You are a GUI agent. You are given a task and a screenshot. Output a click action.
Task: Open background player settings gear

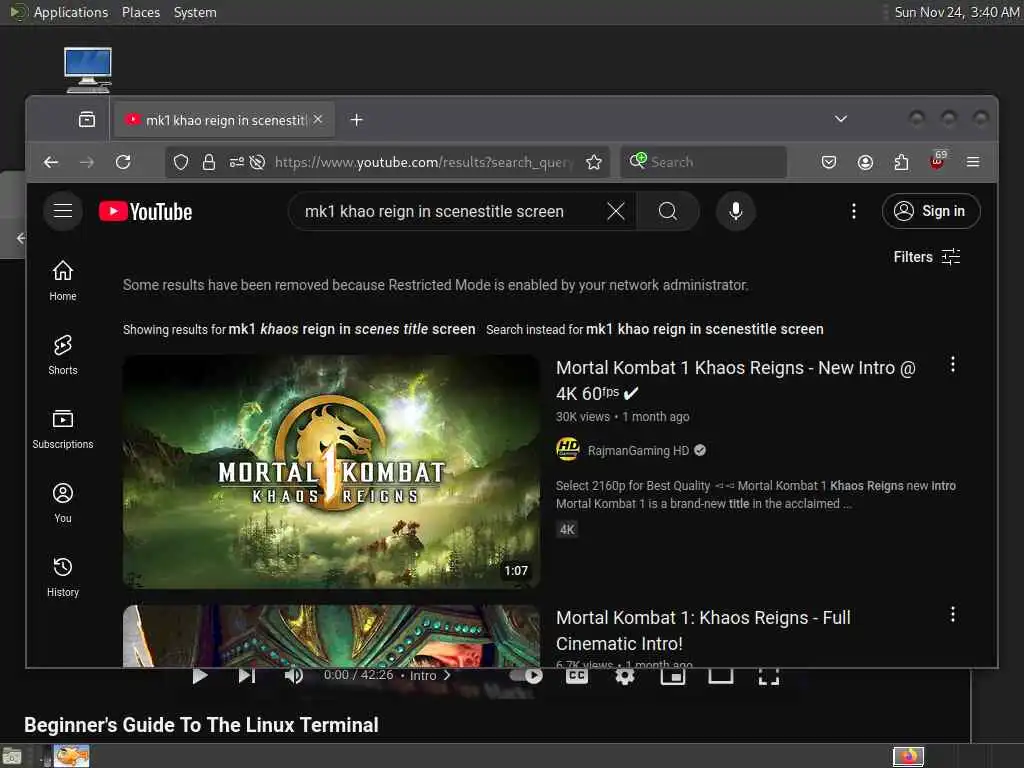624,677
